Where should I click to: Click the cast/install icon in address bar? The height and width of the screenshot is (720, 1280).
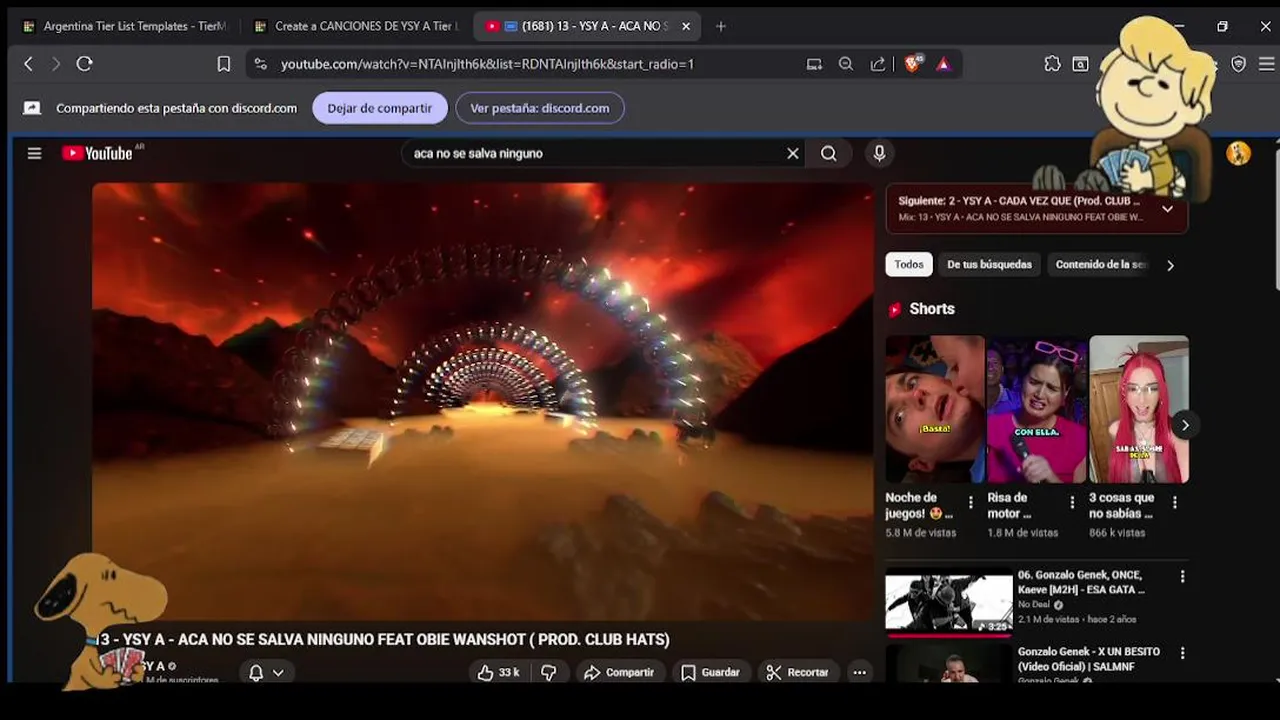(x=815, y=64)
